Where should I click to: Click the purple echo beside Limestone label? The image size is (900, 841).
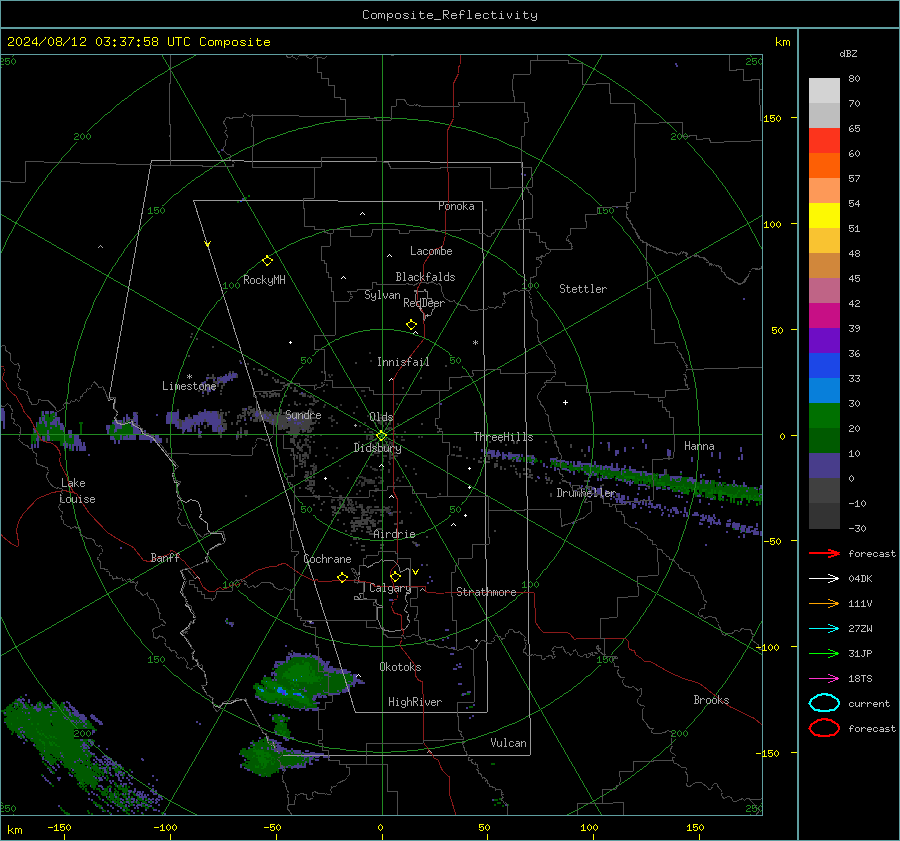[221, 379]
